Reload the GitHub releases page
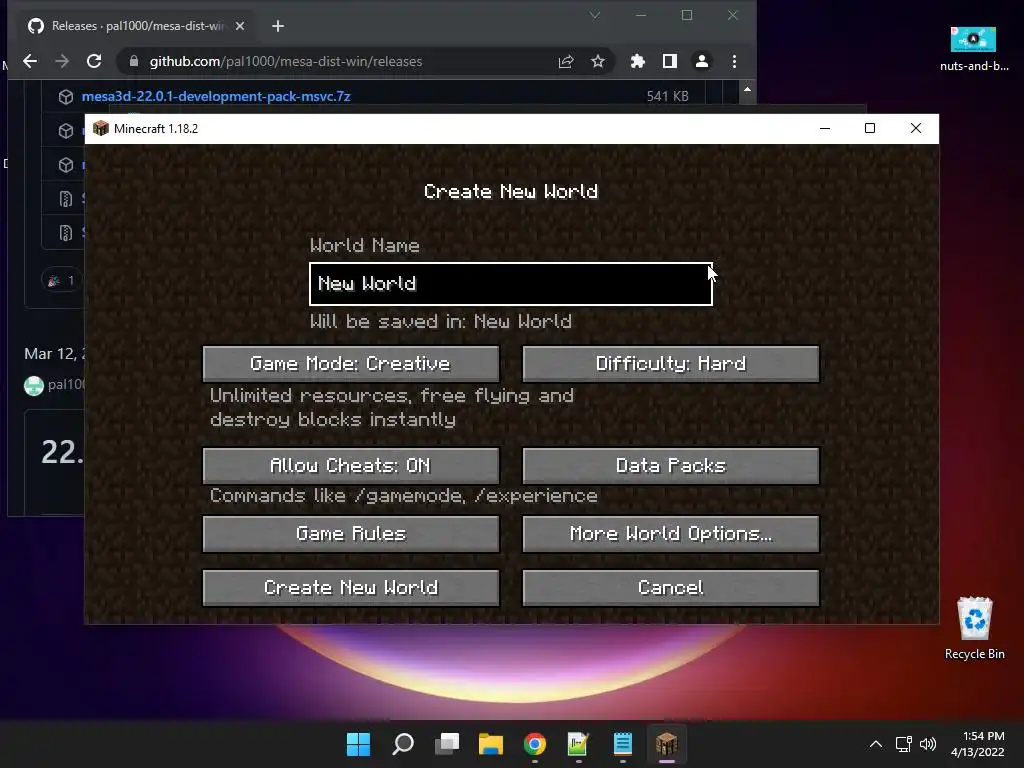The height and width of the screenshot is (768, 1024). [94, 61]
